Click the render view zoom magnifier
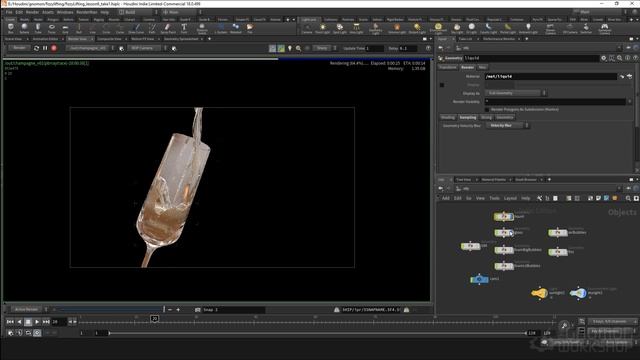The height and width of the screenshot is (360, 640). pyautogui.click(x=298, y=48)
